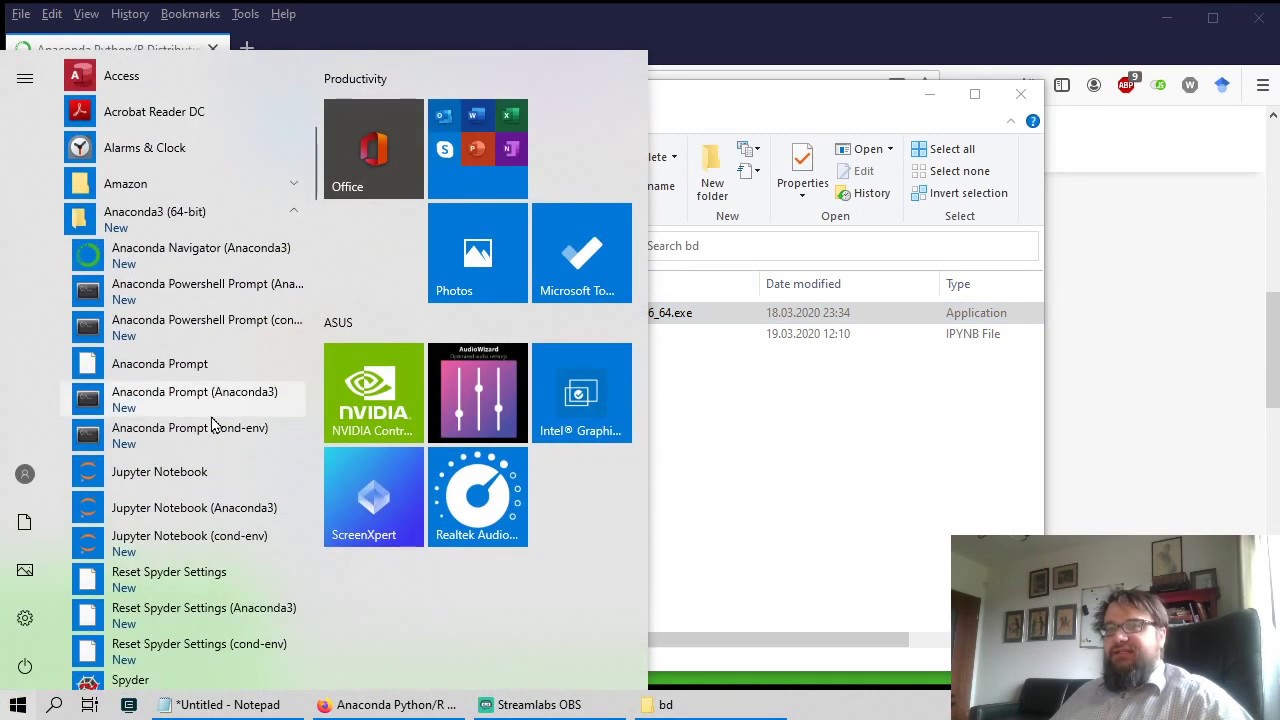Open the Intel Graphics tile

(x=582, y=393)
